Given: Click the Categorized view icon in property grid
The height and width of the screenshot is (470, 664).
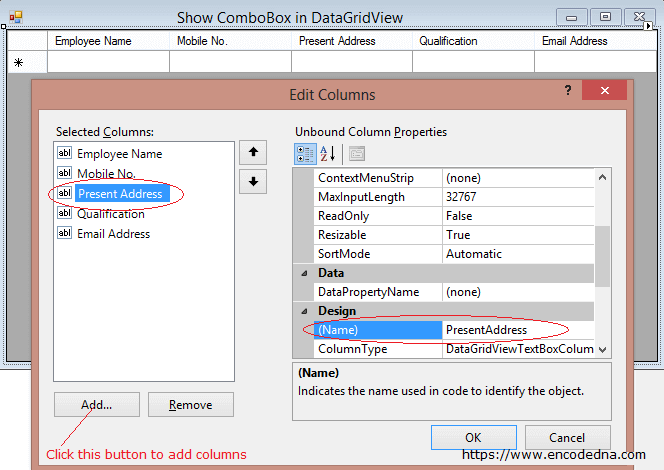Looking at the screenshot, I should point(306,153).
